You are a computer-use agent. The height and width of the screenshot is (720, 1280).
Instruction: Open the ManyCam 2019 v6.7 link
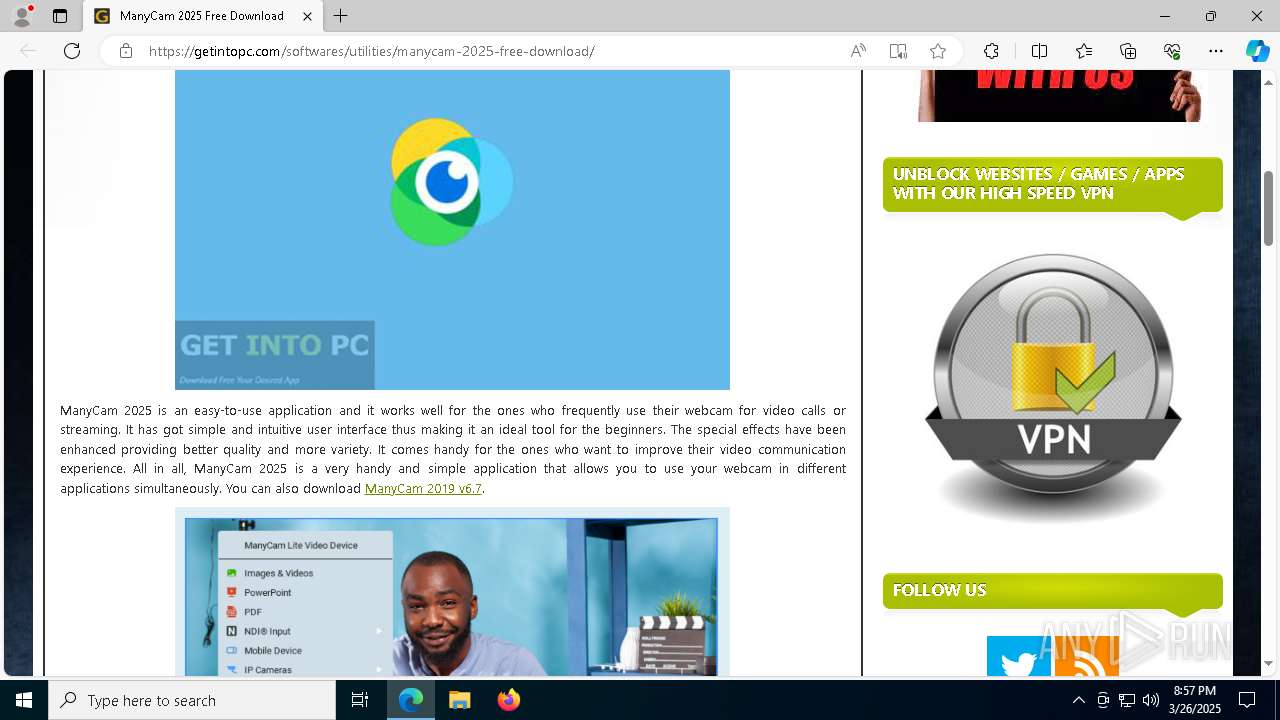click(x=423, y=488)
